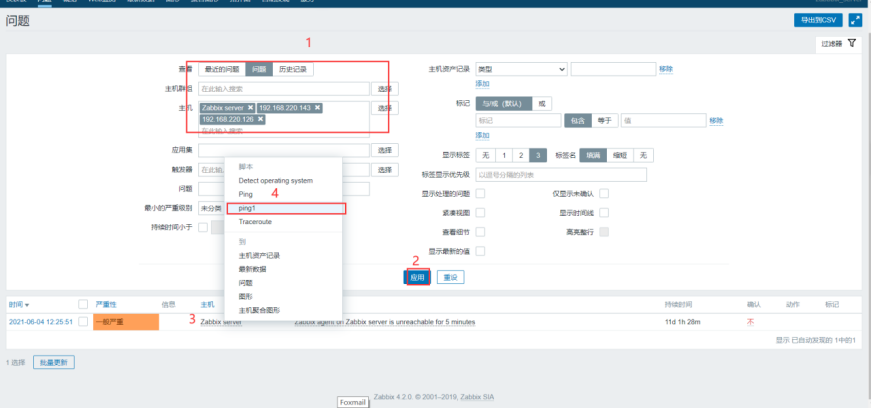The width and height of the screenshot is (872, 408).
Task: Click the host groups search field
Action: [284, 89]
